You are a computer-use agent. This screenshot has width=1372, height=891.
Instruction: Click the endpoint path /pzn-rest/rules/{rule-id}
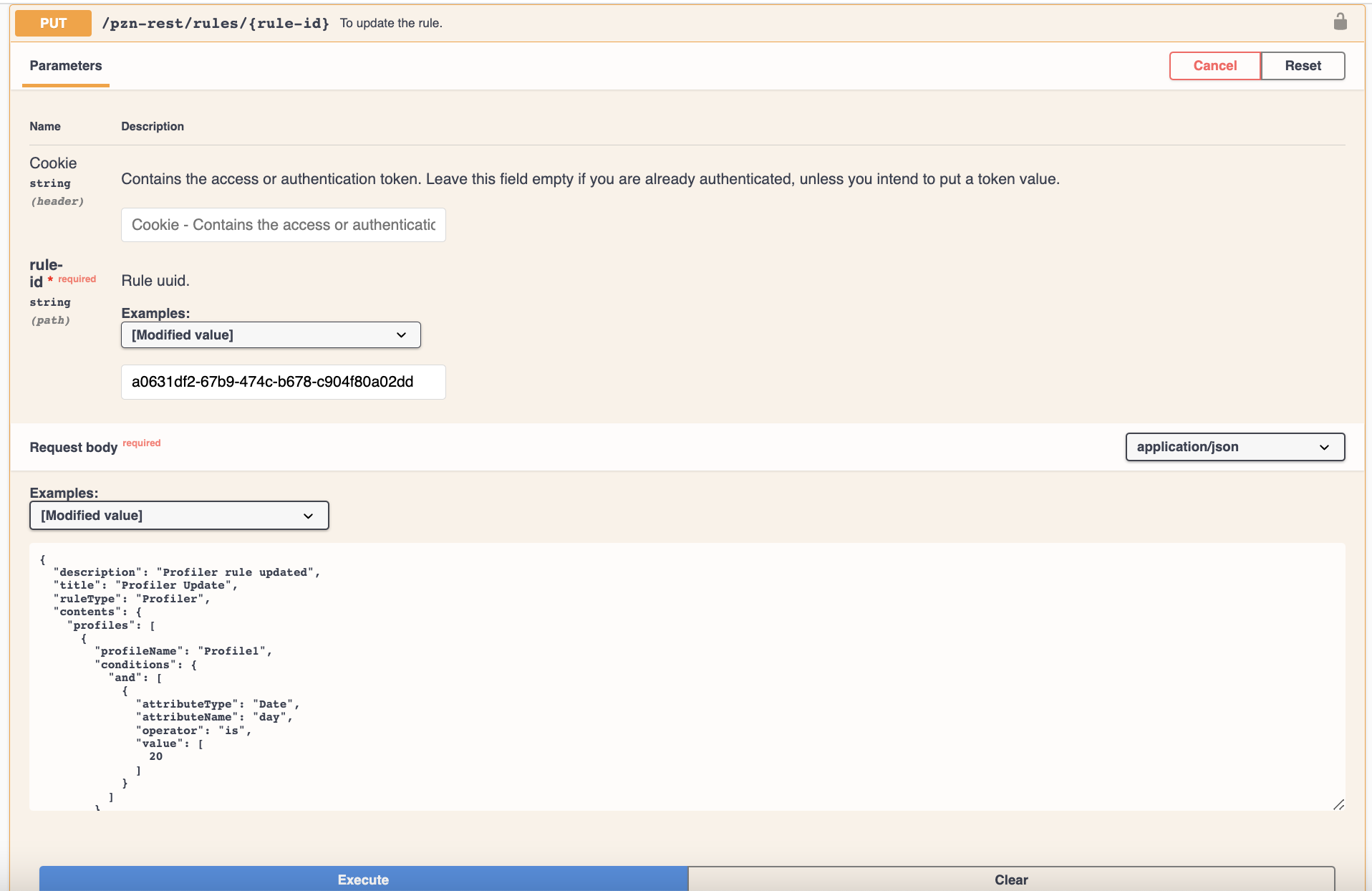(216, 22)
